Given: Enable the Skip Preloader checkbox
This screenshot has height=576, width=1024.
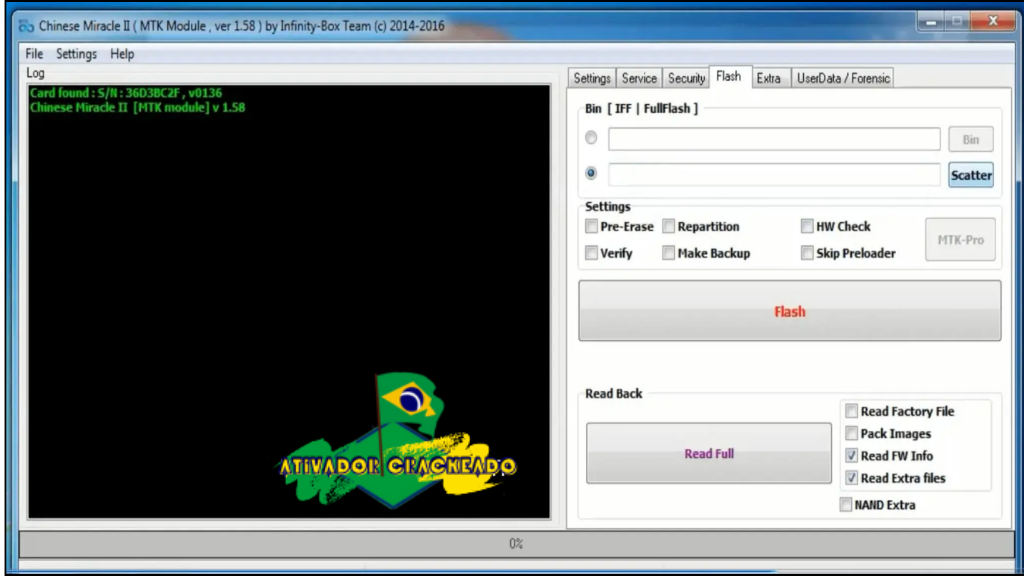Looking at the screenshot, I should pos(807,253).
